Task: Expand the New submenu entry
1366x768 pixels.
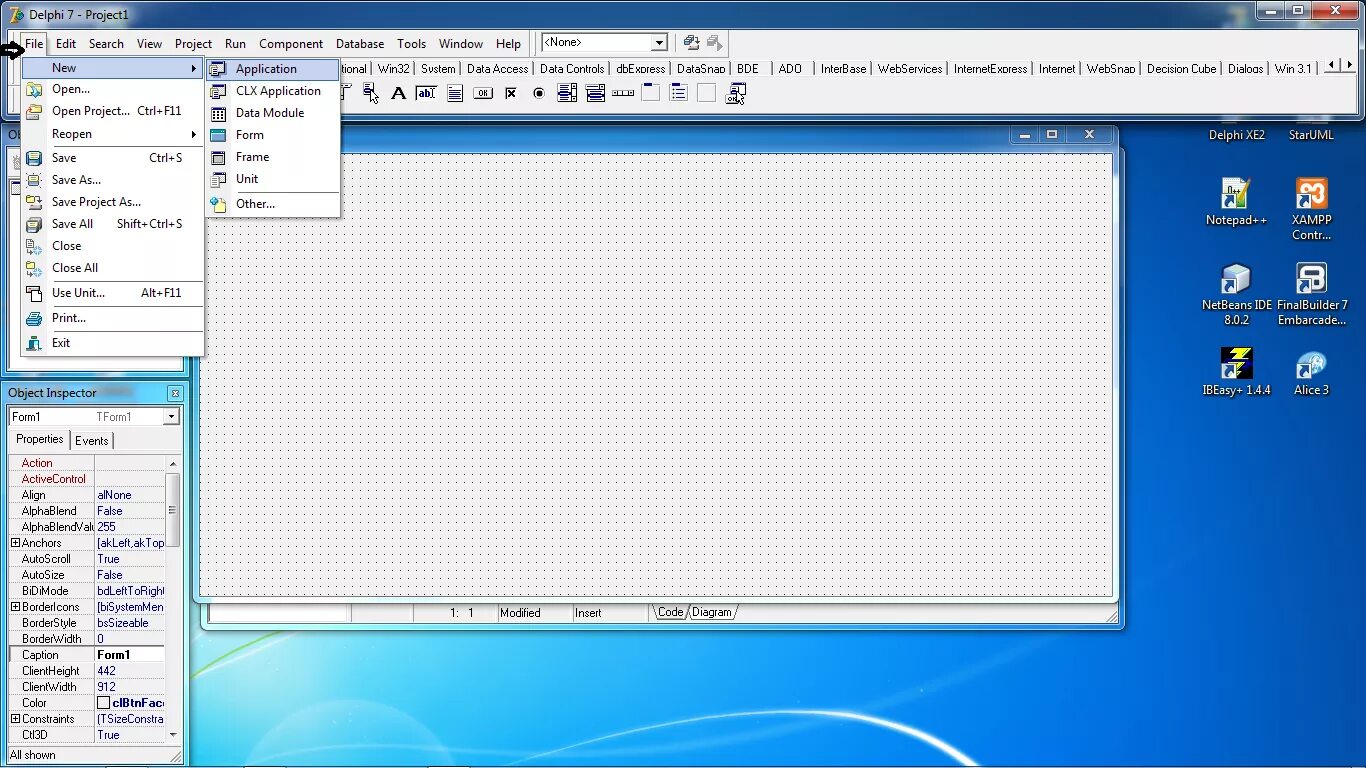Action: [113, 68]
